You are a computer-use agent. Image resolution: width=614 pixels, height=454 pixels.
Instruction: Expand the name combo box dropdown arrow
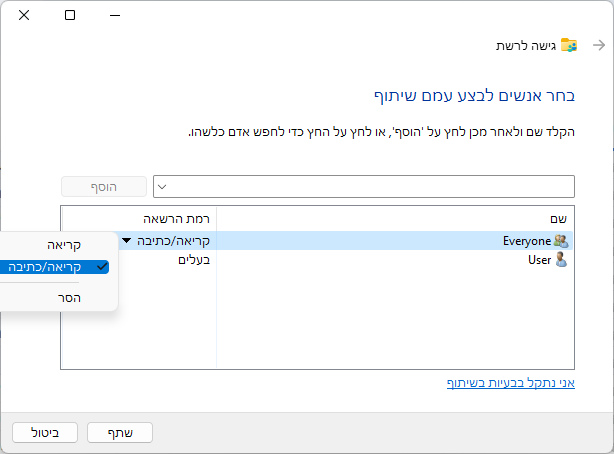[x=163, y=186]
